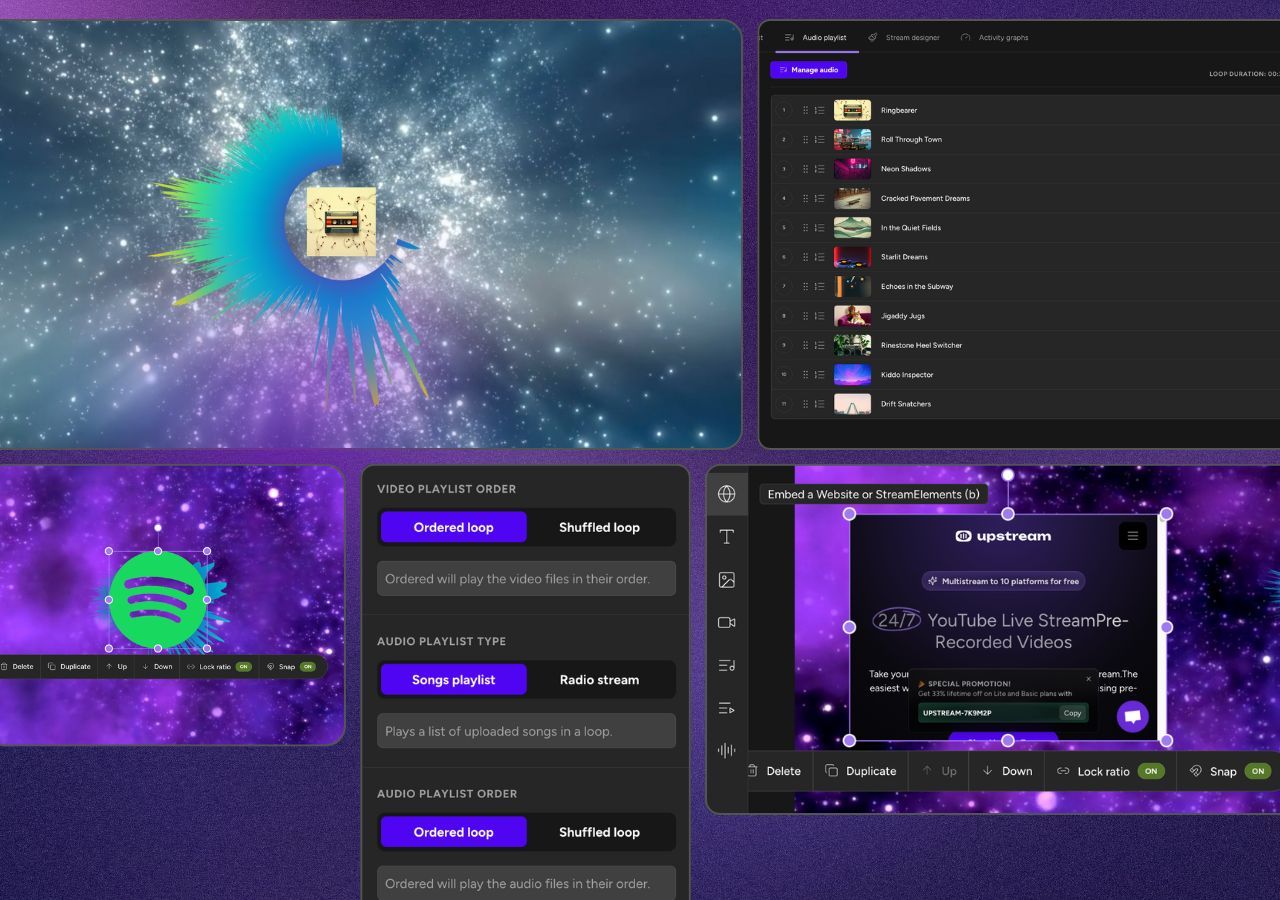Close the Special Promotion popup

click(x=1089, y=679)
